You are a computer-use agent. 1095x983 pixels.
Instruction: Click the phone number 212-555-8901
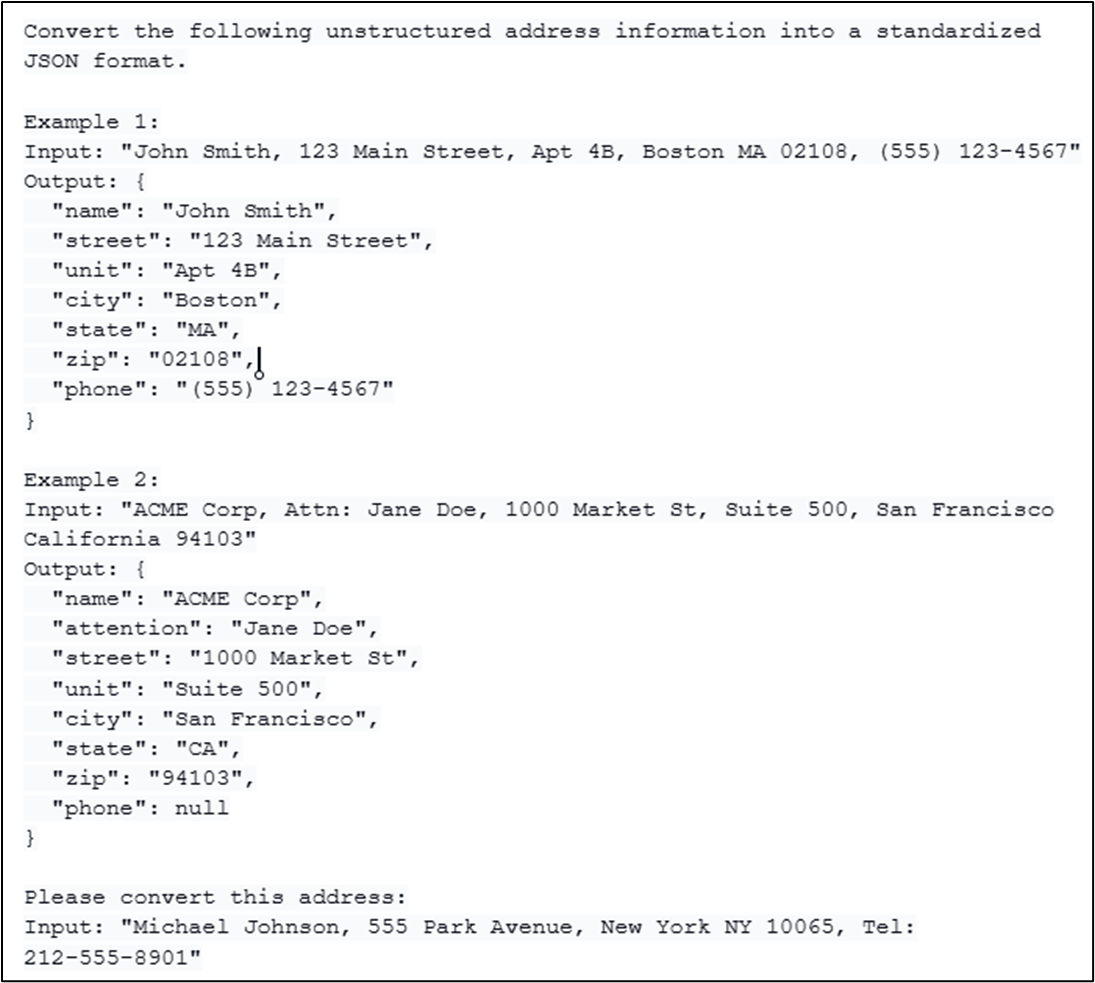click(107, 957)
